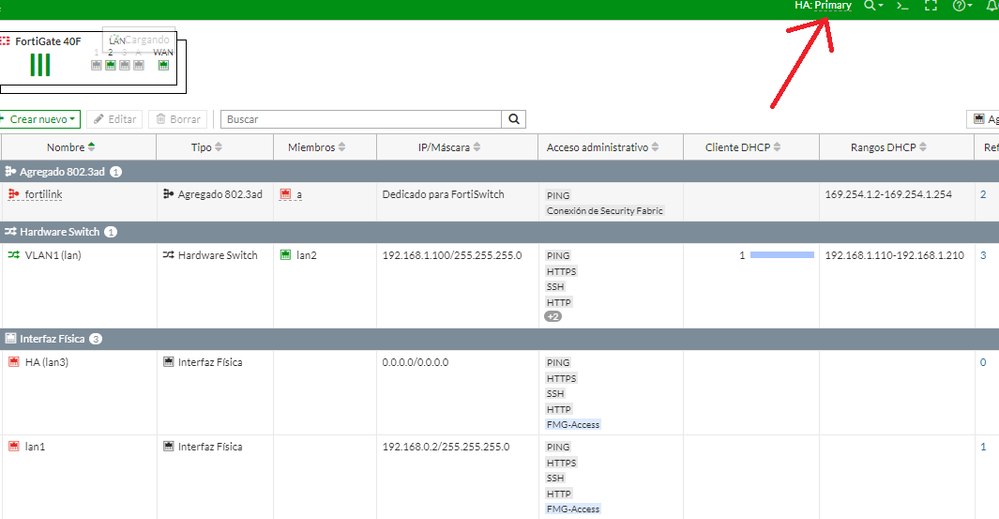Sort by Miembros column

point(317,147)
